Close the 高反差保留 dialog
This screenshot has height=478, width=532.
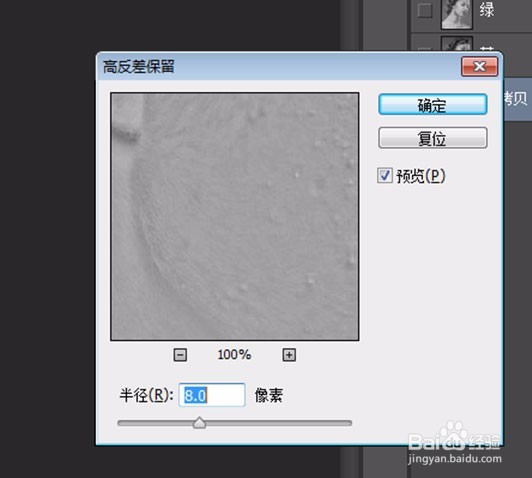click(x=479, y=66)
